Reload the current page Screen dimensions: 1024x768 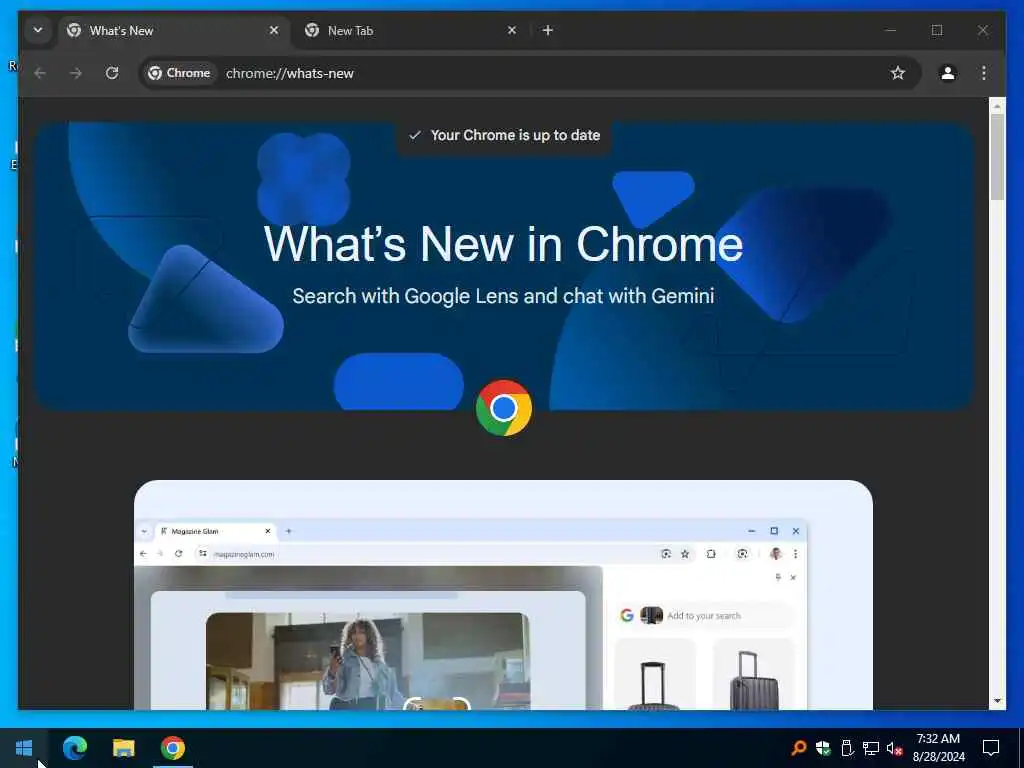tap(112, 73)
